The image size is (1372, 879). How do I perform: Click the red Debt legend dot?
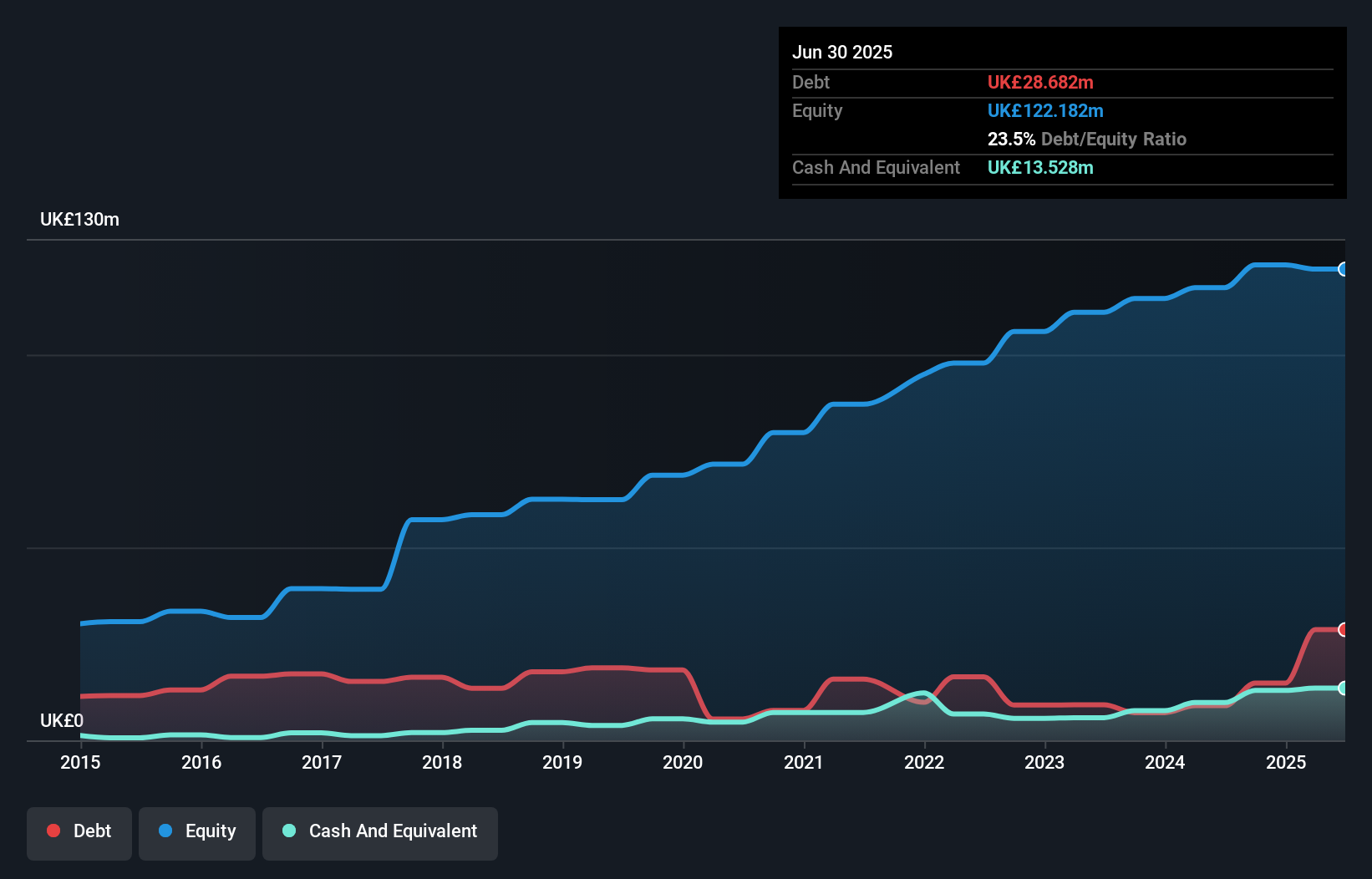point(52,831)
